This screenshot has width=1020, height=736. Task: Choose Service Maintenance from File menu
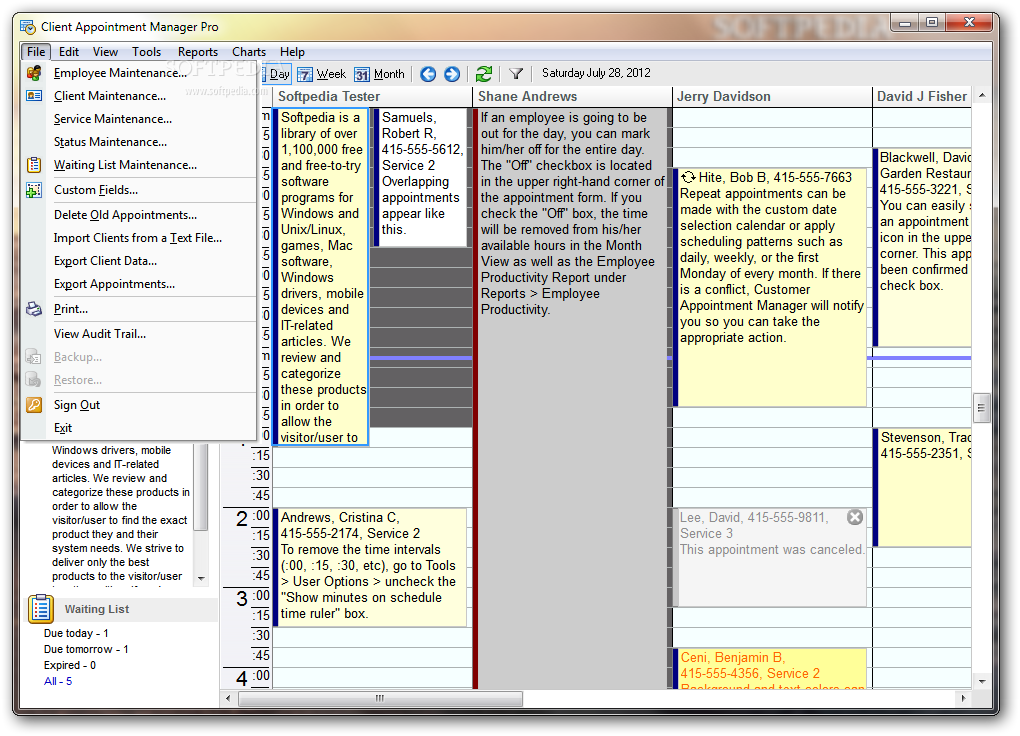pyautogui.click(x=139, y=119)
